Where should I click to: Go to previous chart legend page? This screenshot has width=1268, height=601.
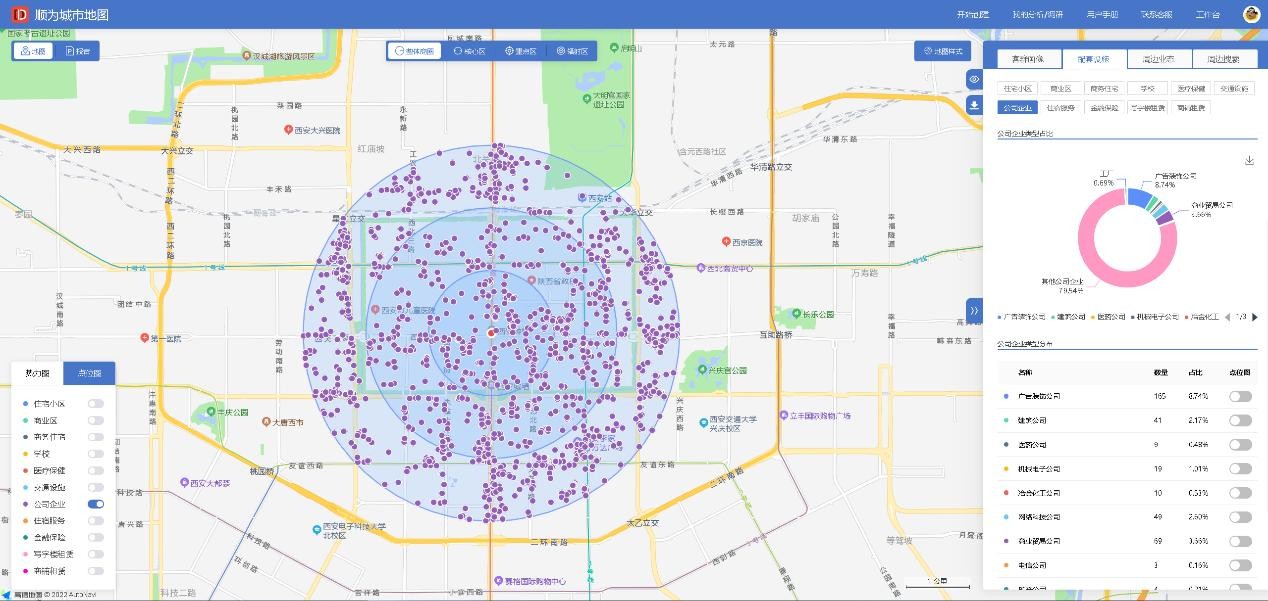tap(1228, 317)
